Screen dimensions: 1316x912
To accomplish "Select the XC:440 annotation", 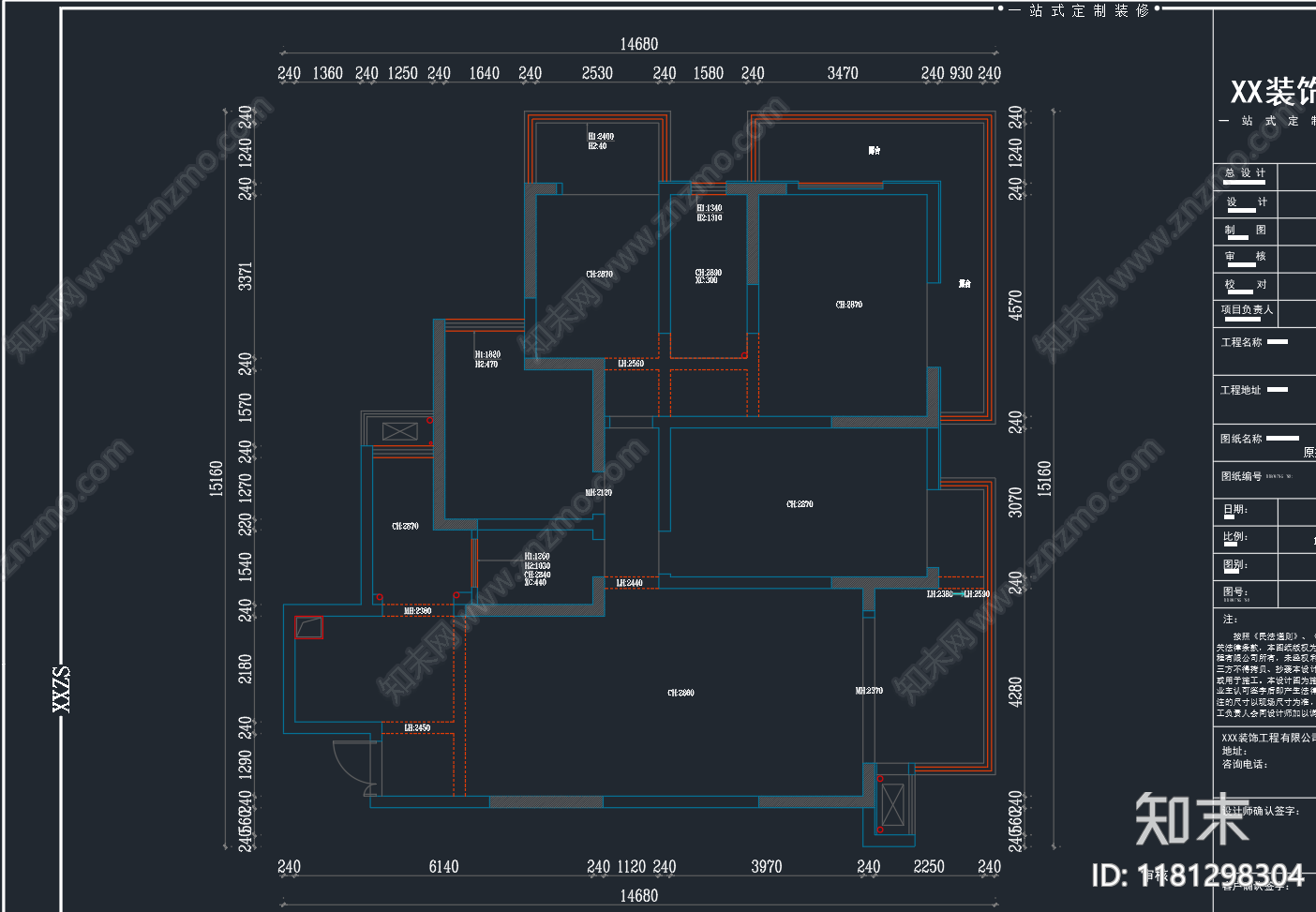I will [535, 582].
